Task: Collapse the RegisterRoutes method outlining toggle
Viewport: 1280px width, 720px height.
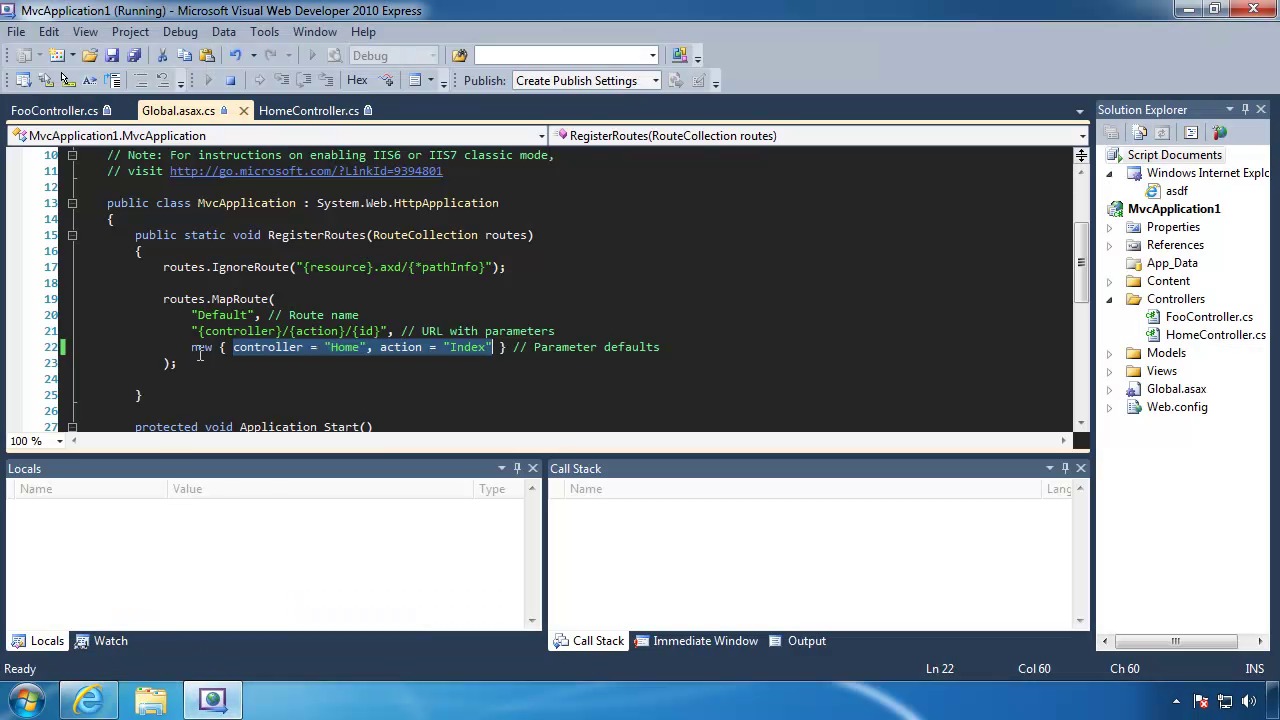Action: [x=72, y=235]
